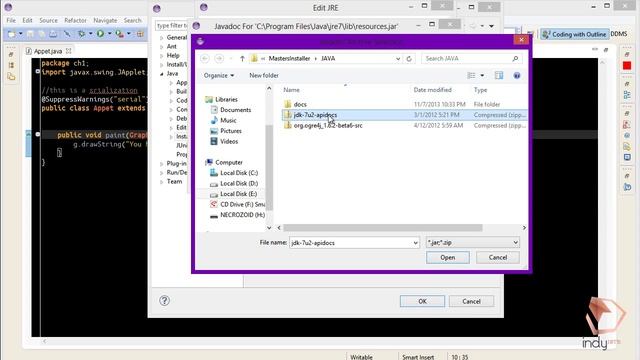Click the New file toolbar icon
Image resolution: width=640 pixels, height=360 pixels.
coord(12,34)
